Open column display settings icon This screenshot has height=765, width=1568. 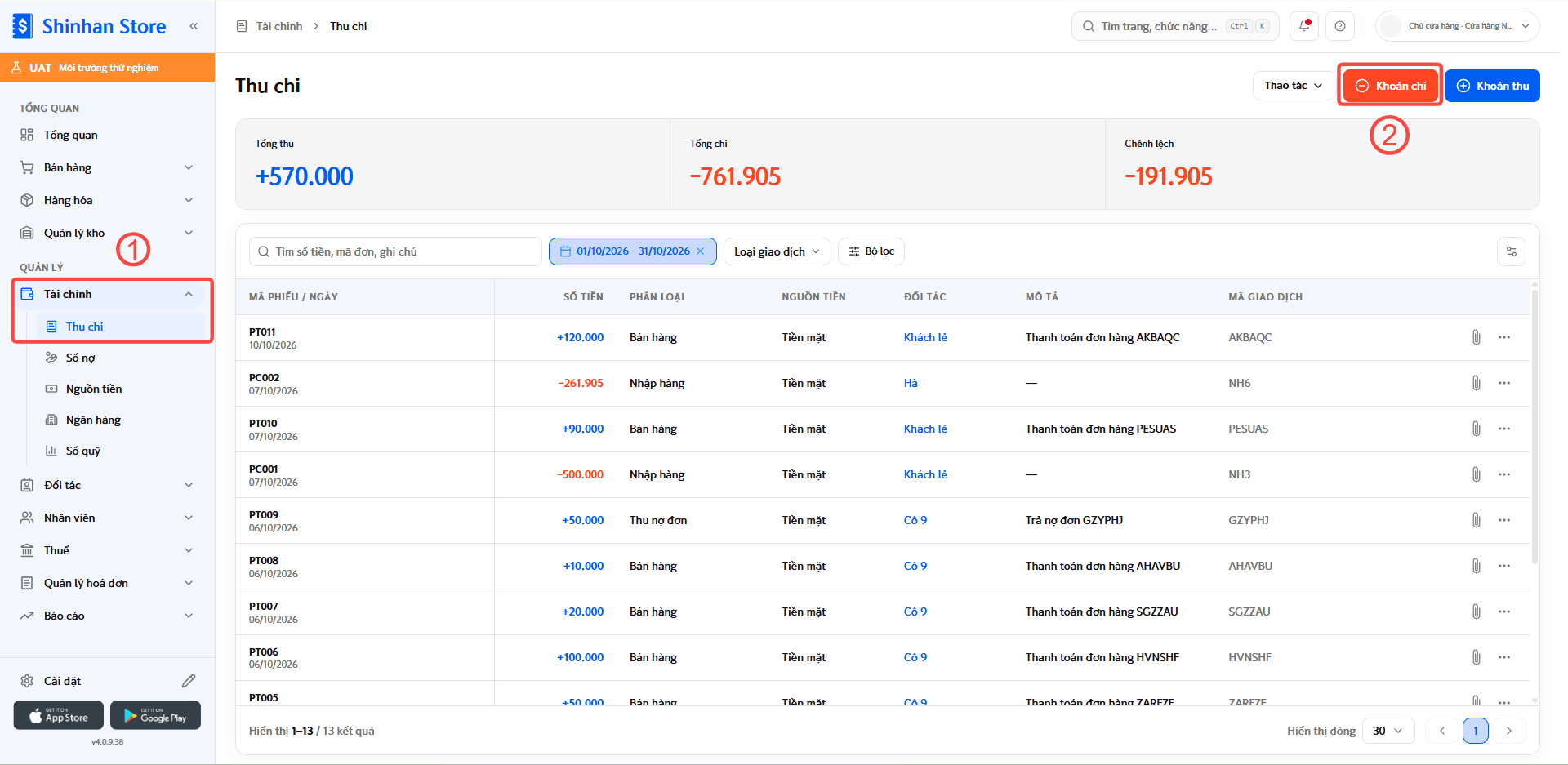click(1512, 251)
